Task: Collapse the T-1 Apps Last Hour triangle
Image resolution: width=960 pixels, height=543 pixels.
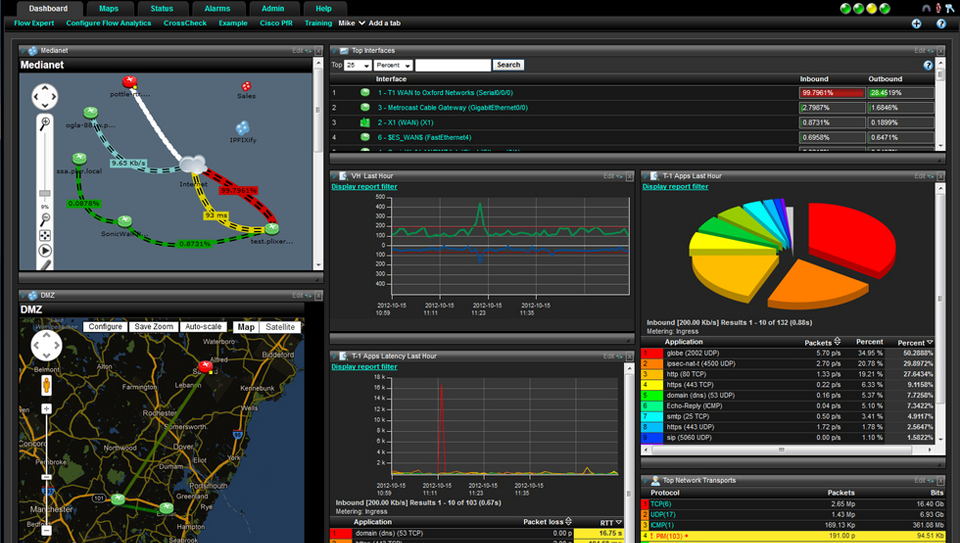Action: [x=645, y=176]
